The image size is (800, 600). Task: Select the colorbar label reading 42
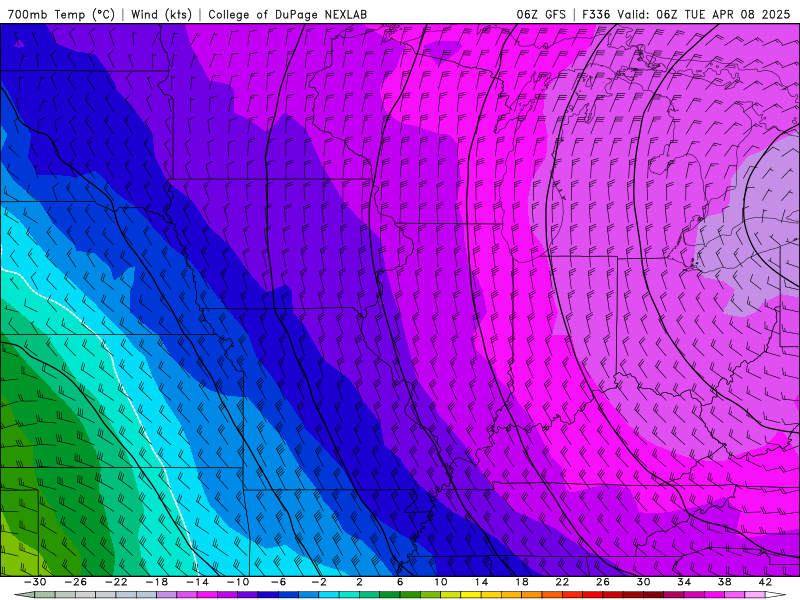point(765,582)
